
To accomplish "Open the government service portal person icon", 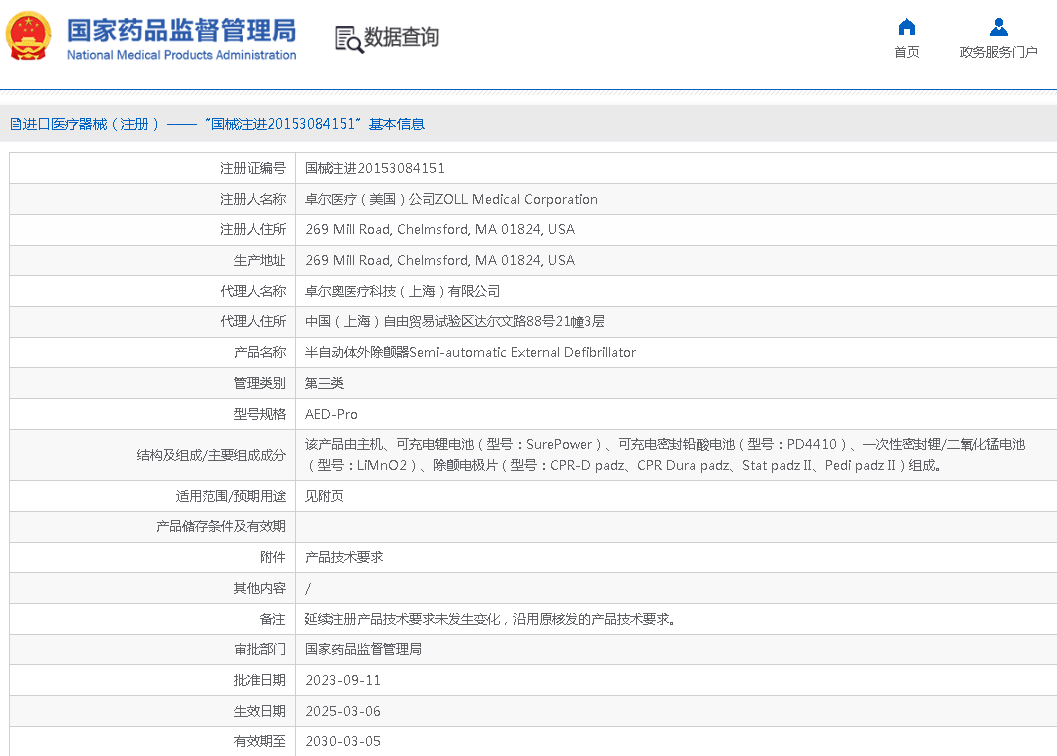I will coord(998,27).
